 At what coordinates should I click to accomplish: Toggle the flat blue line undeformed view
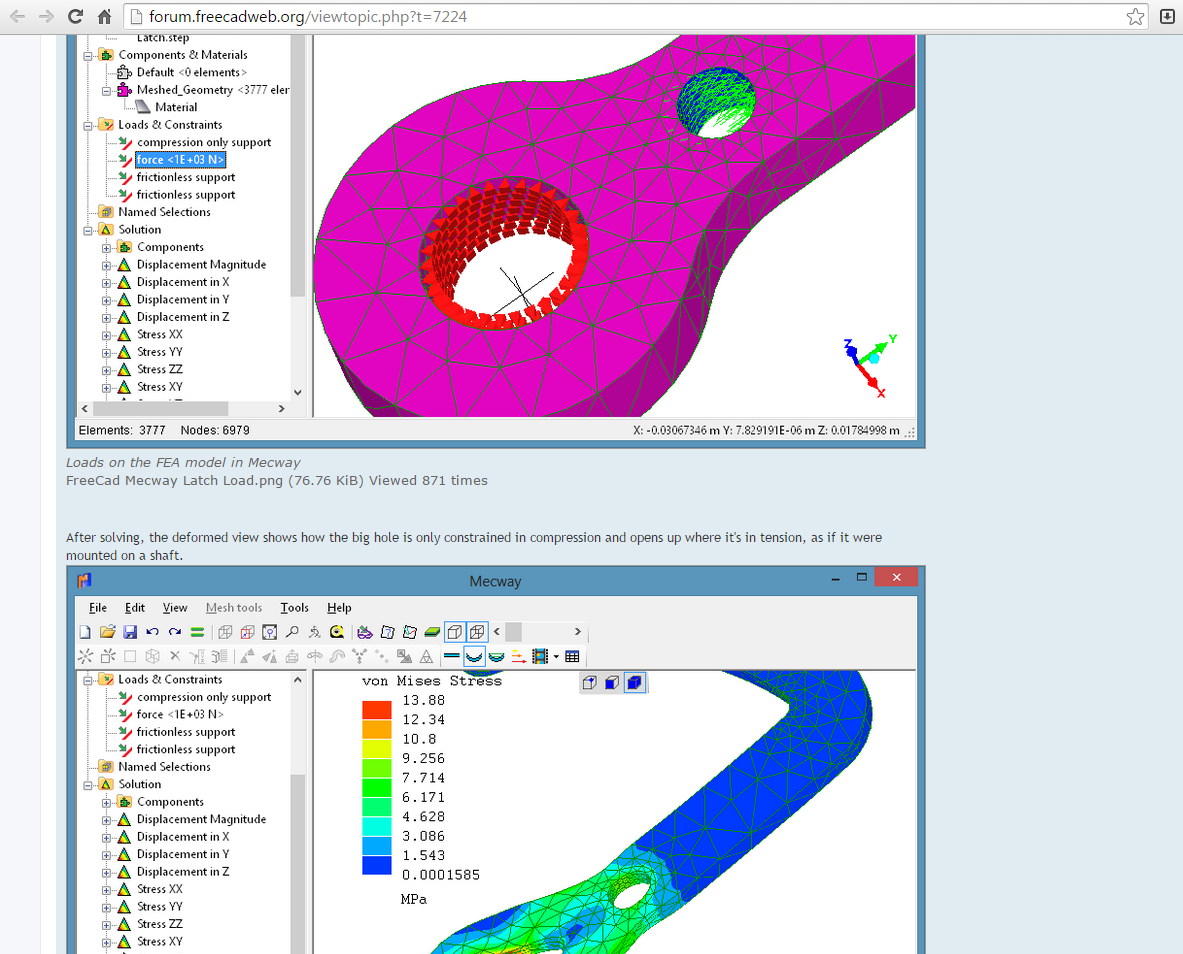(452, 657)
